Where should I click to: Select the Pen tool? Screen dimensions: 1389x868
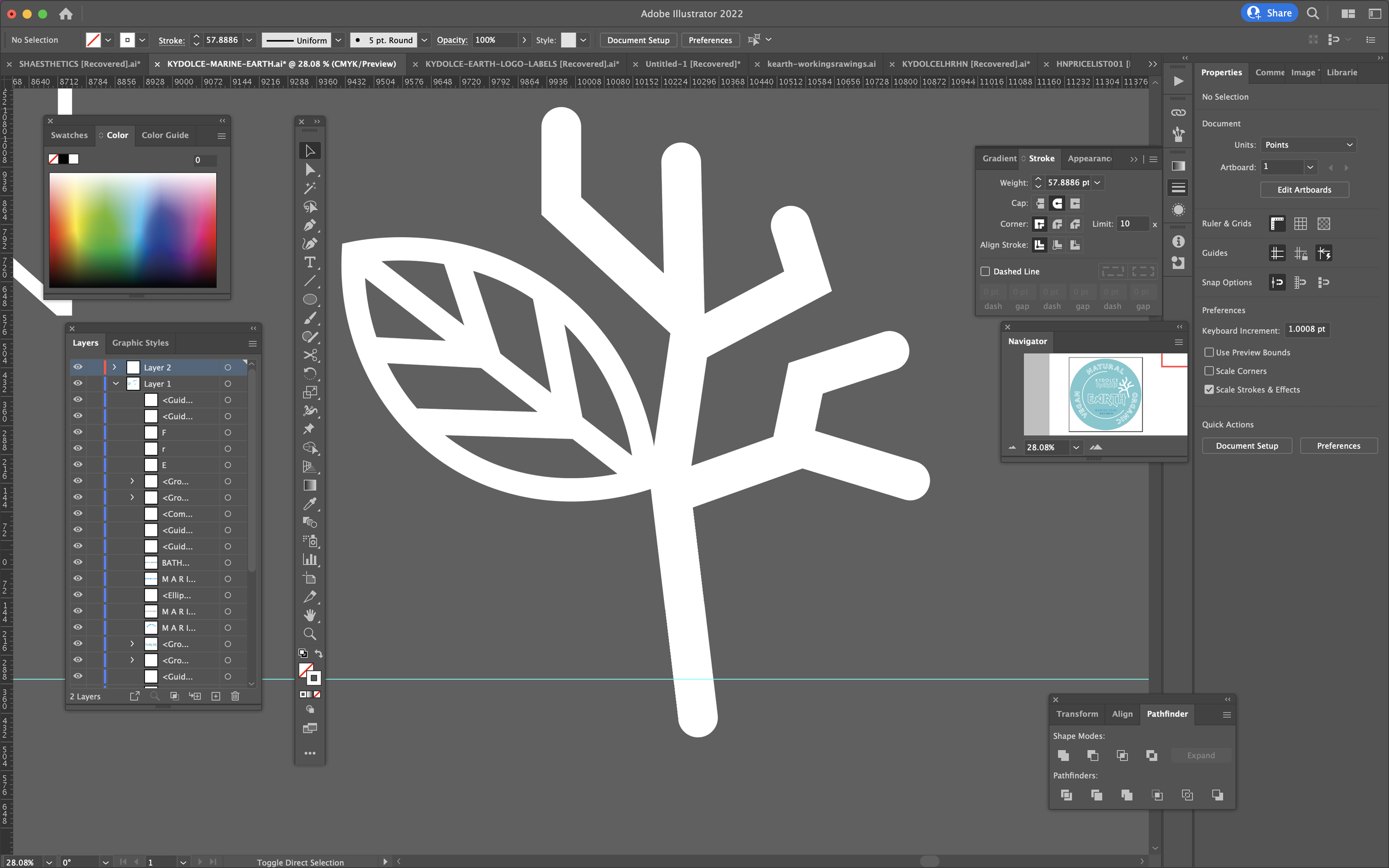pos(310,225)
